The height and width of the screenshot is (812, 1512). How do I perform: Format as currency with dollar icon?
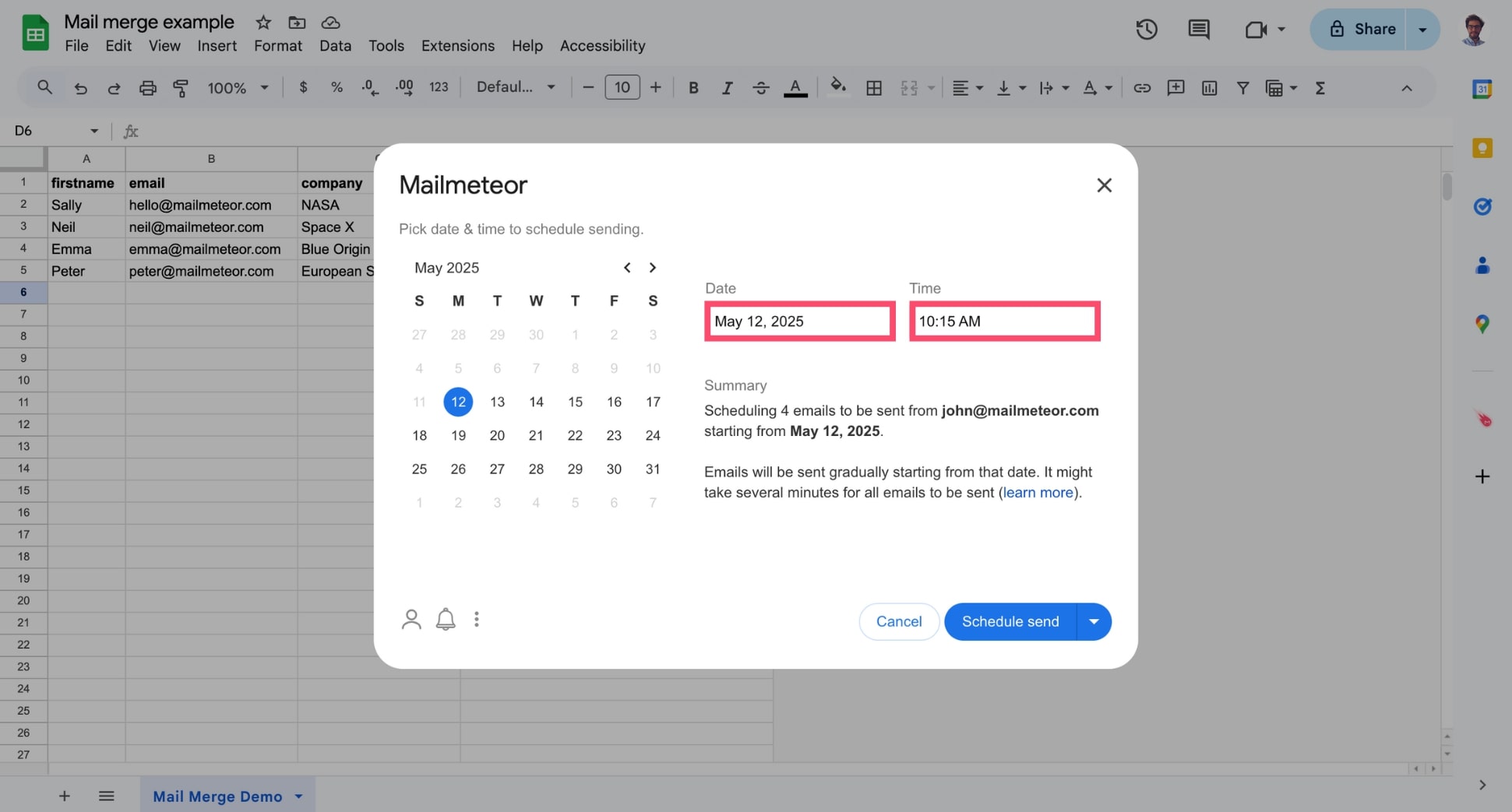pyautogui.click(x=303, y=87)
